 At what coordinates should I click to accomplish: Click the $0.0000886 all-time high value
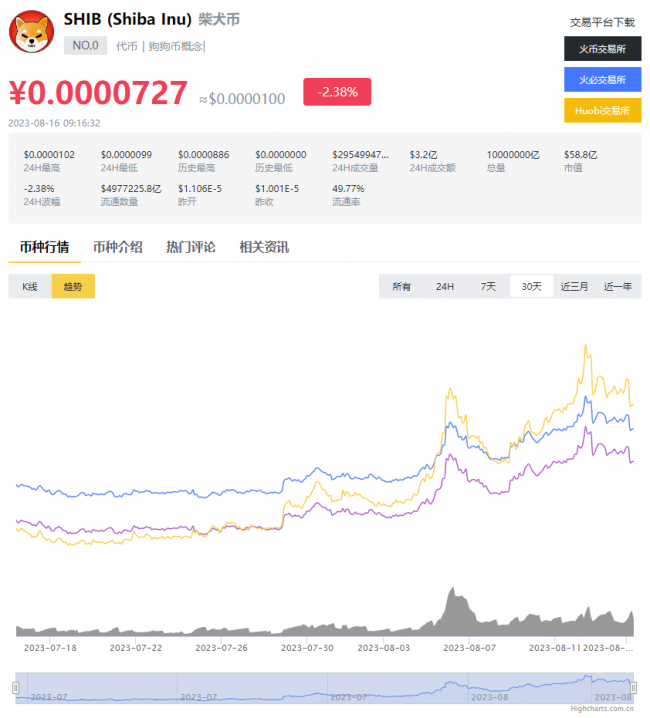(x=203, y=155)
